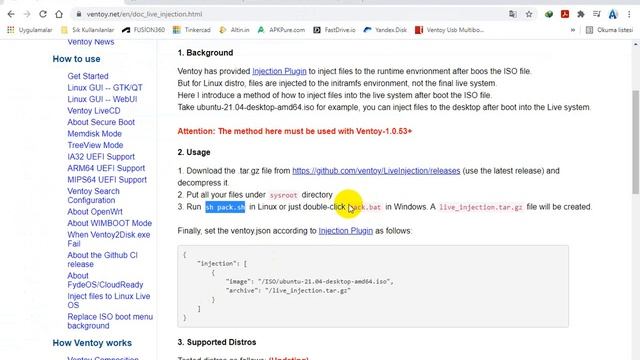This screenshot has height=360, width=640.
Task: Reload the page with the refresh icon
Action: (x=43, y=14)
